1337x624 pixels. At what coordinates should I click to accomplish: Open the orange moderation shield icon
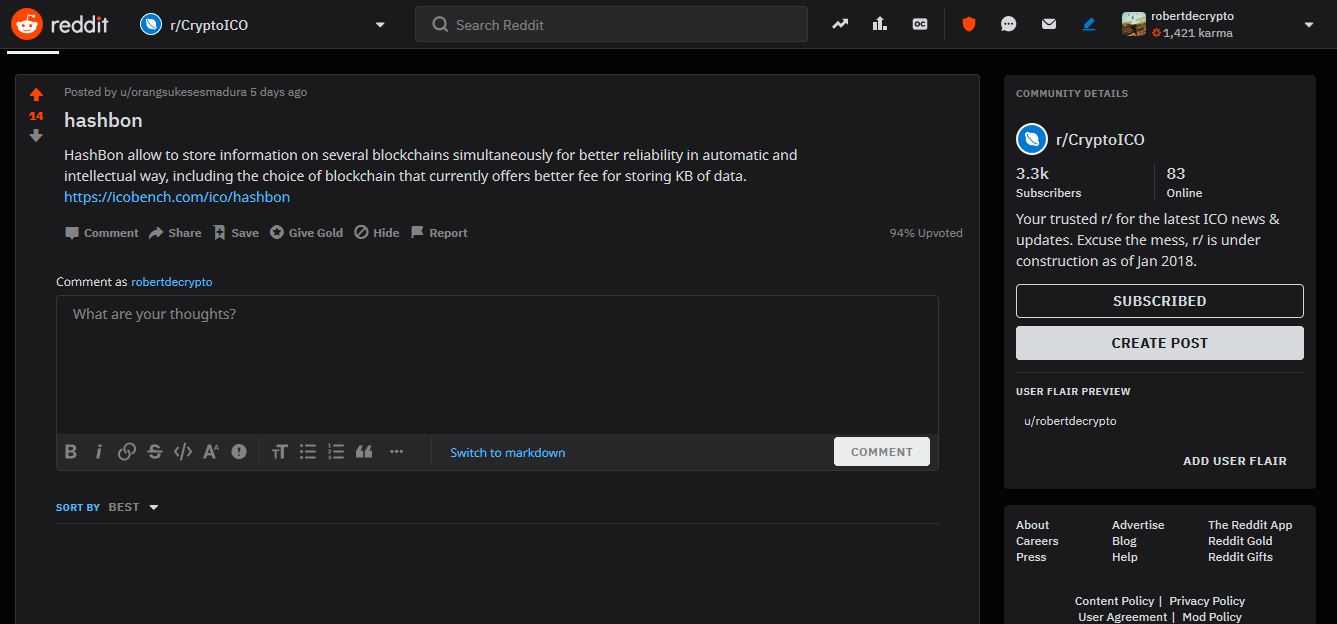(968, 24)
